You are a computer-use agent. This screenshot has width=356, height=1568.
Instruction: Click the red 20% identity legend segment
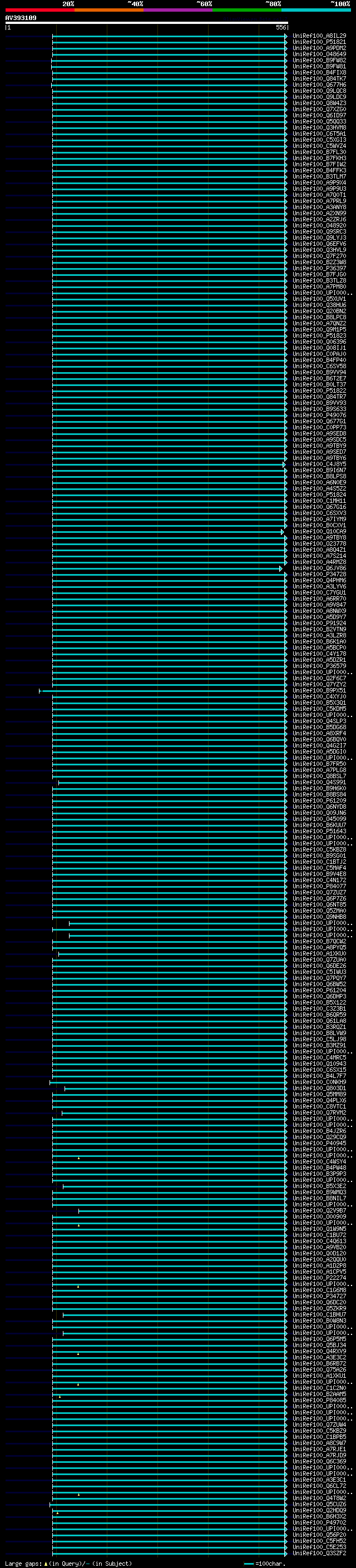39,10
